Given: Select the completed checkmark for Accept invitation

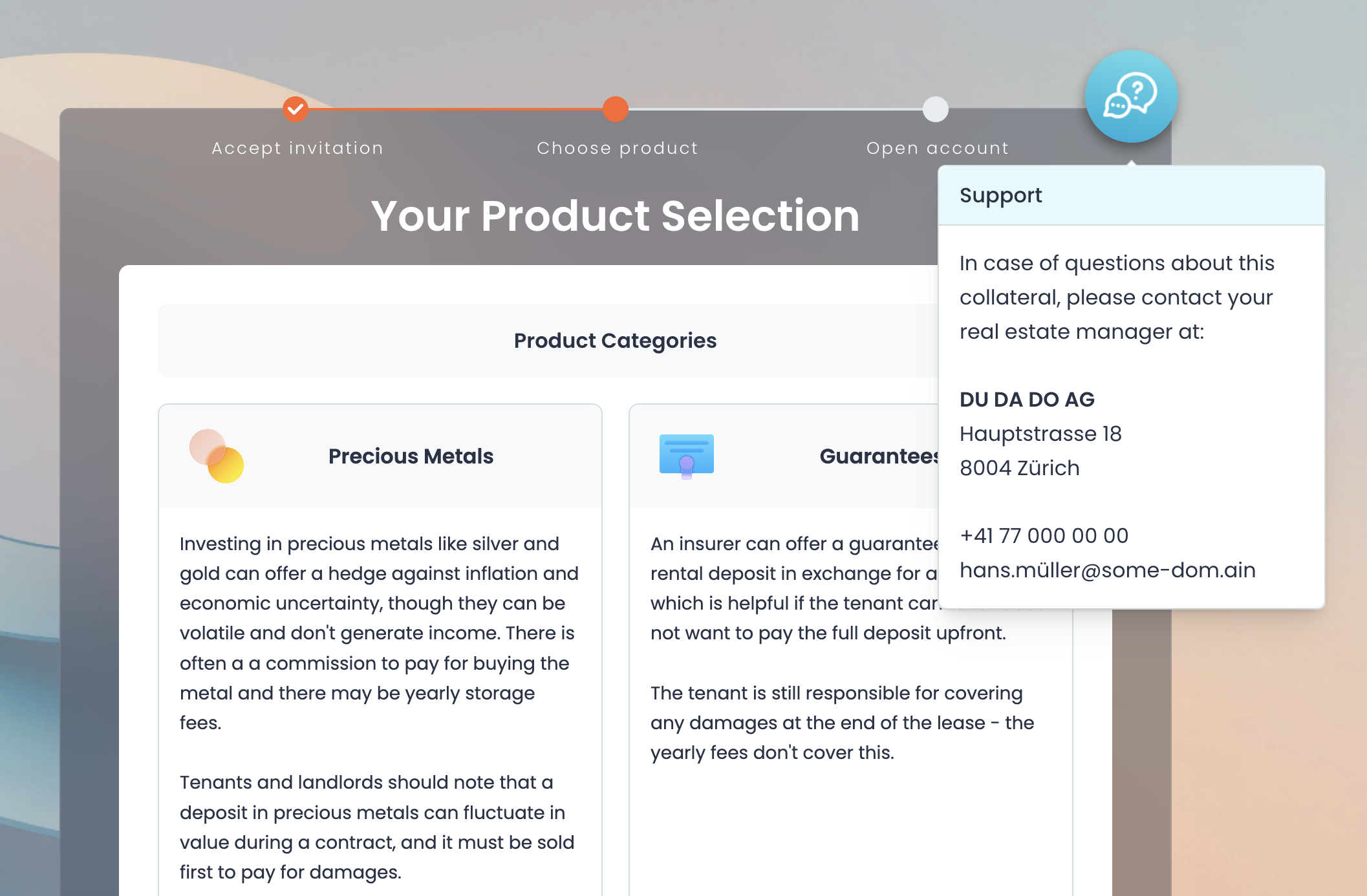Looking at the screenshot, I should click(x=296, y=110).
